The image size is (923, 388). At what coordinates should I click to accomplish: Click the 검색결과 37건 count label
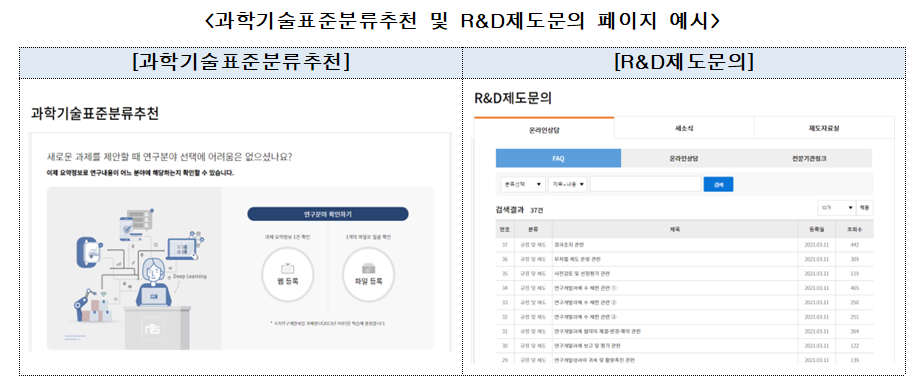coord(518,210)
